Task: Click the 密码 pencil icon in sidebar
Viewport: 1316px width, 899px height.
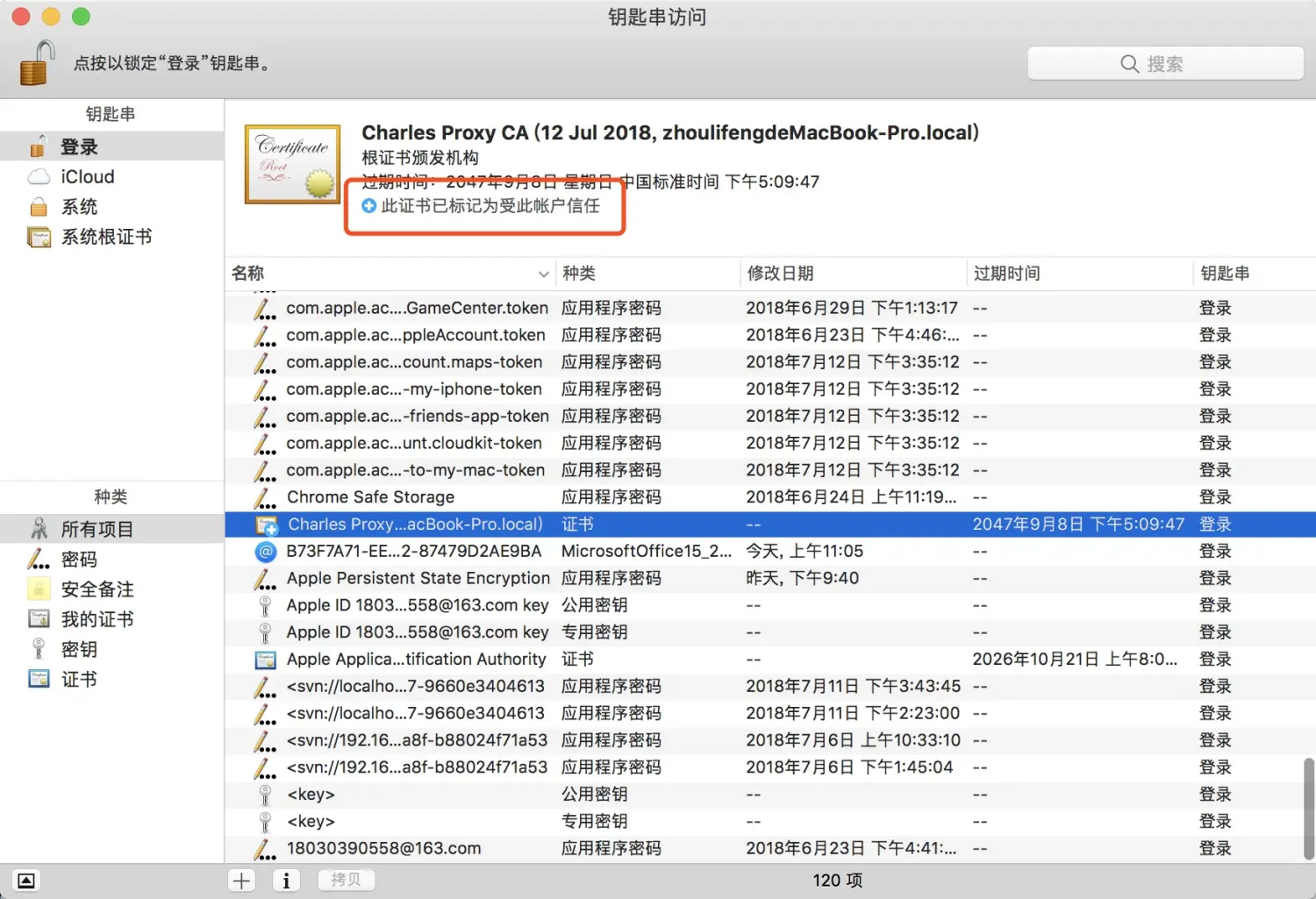Action: [39, 559]
